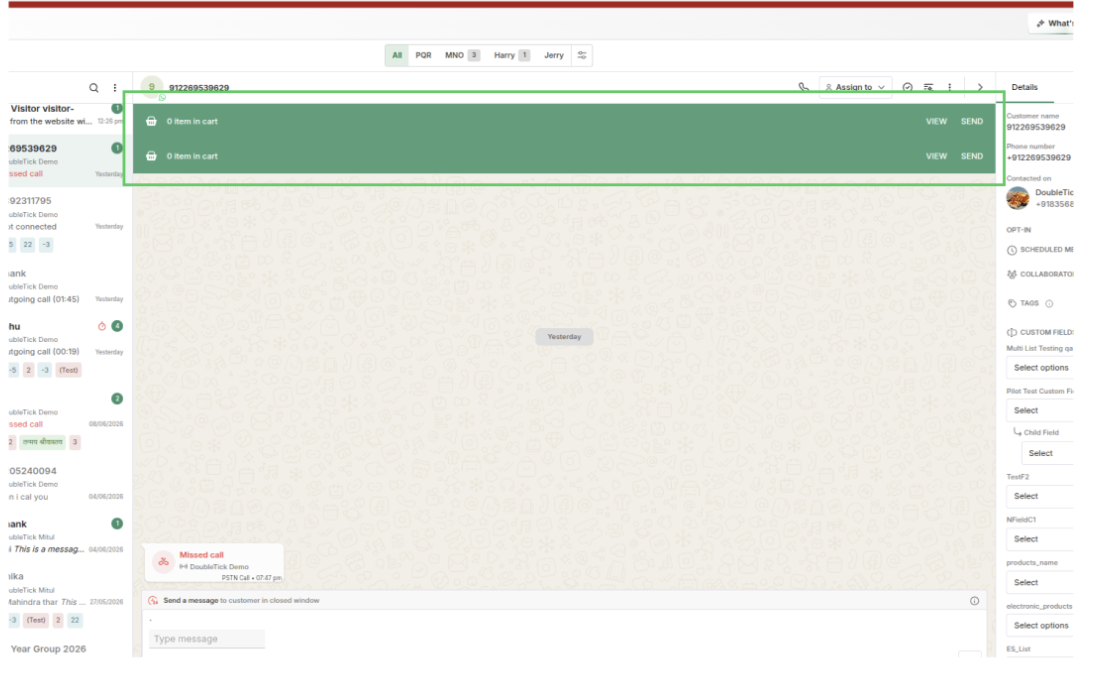Screen dimensions: 1094x678
Task: Click unread badge 4 on 'hu' chat
Action: coord(117,326)
